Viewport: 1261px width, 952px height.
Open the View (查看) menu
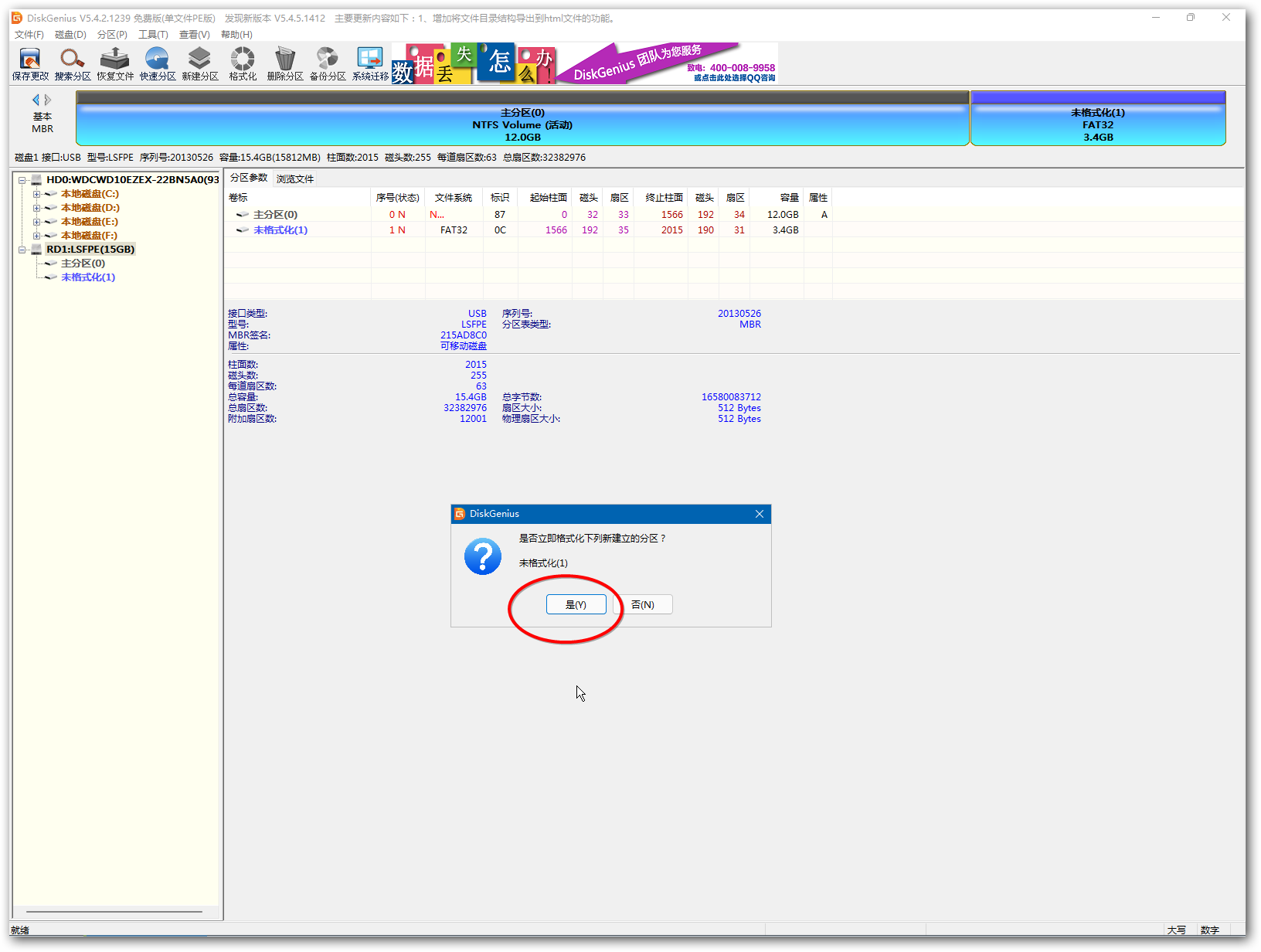[x=194, y=35]
